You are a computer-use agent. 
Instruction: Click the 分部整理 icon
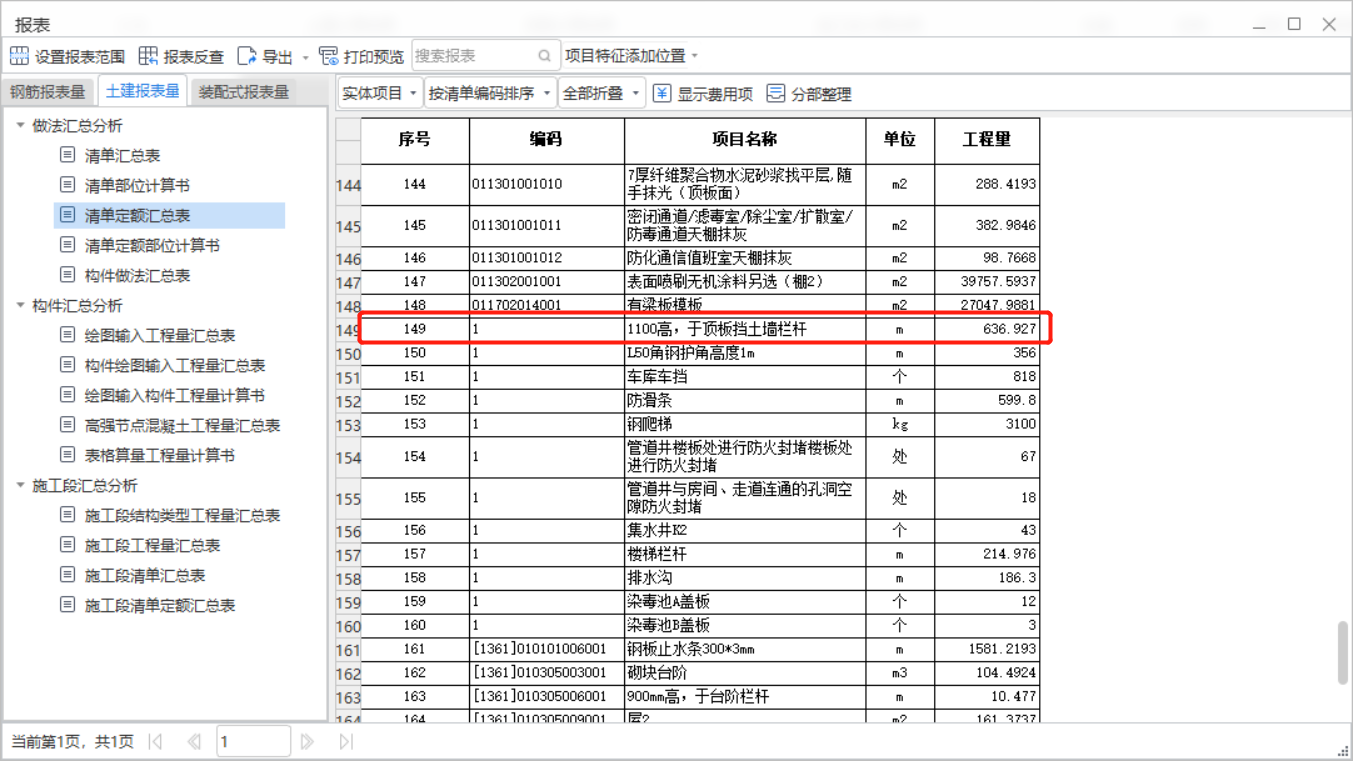point(776,93)
